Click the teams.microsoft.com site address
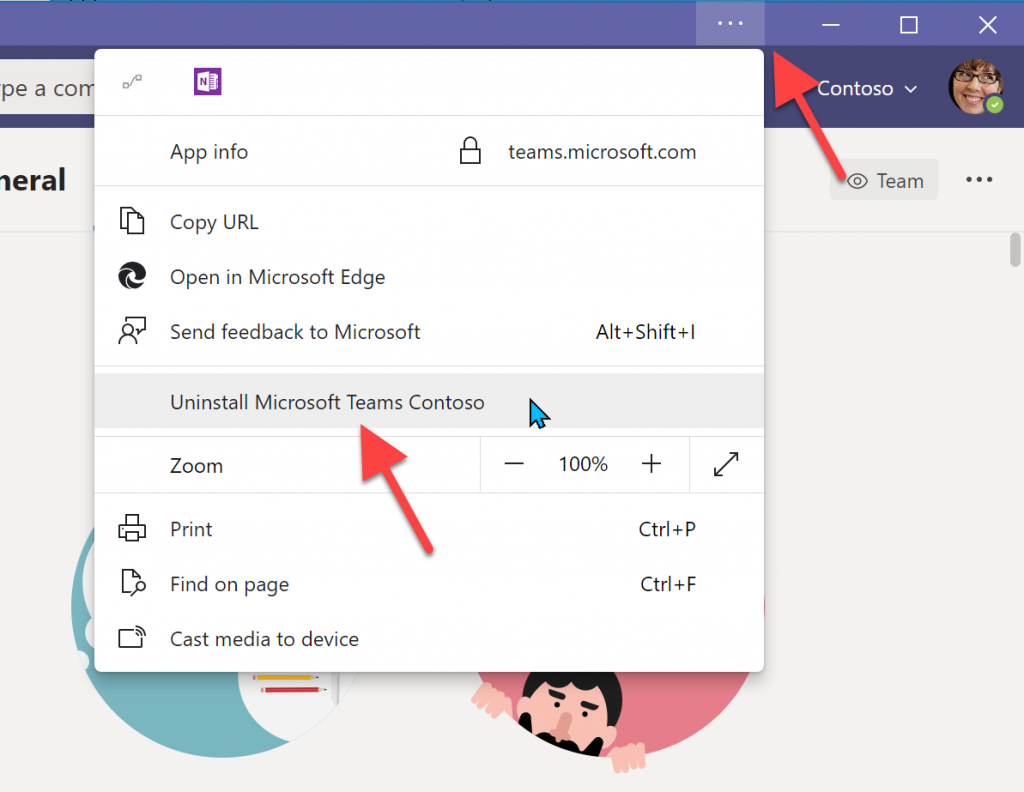The image size is (1024, 792). tap(602, 151)
